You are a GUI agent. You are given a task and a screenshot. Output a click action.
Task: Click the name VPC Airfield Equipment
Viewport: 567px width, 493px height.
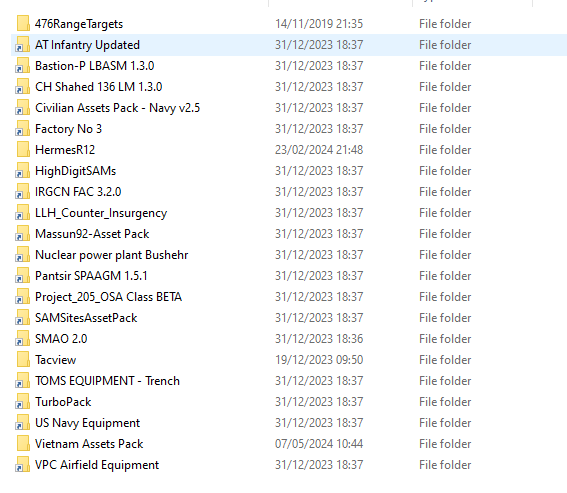point(97,464)
